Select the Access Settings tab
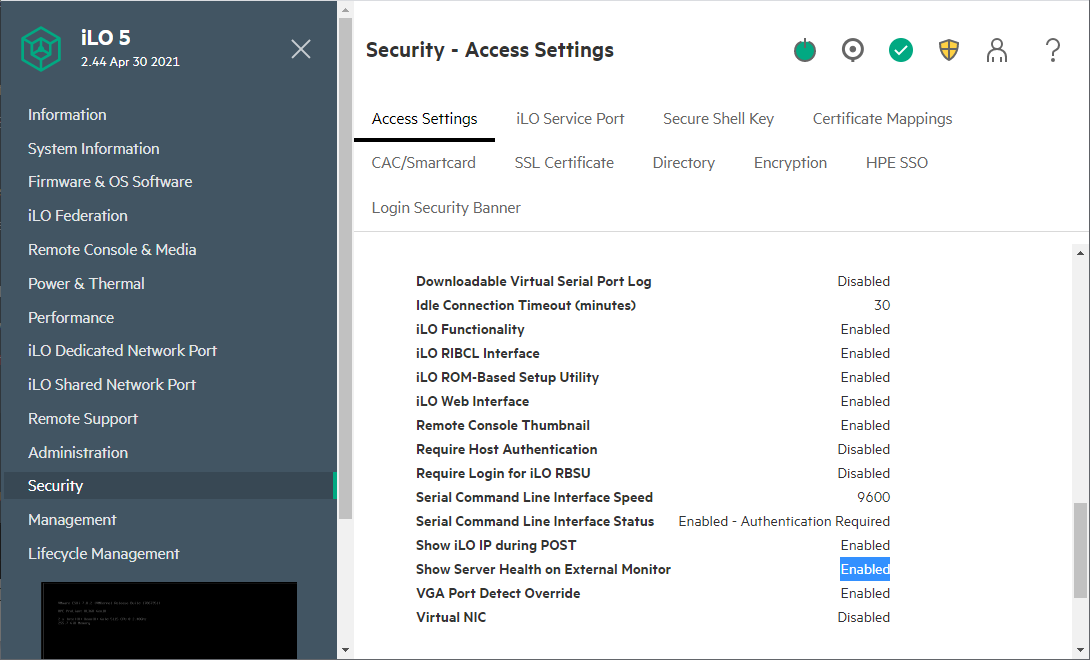This screenshot has width=1090, height=660. [x=424, y=119]
